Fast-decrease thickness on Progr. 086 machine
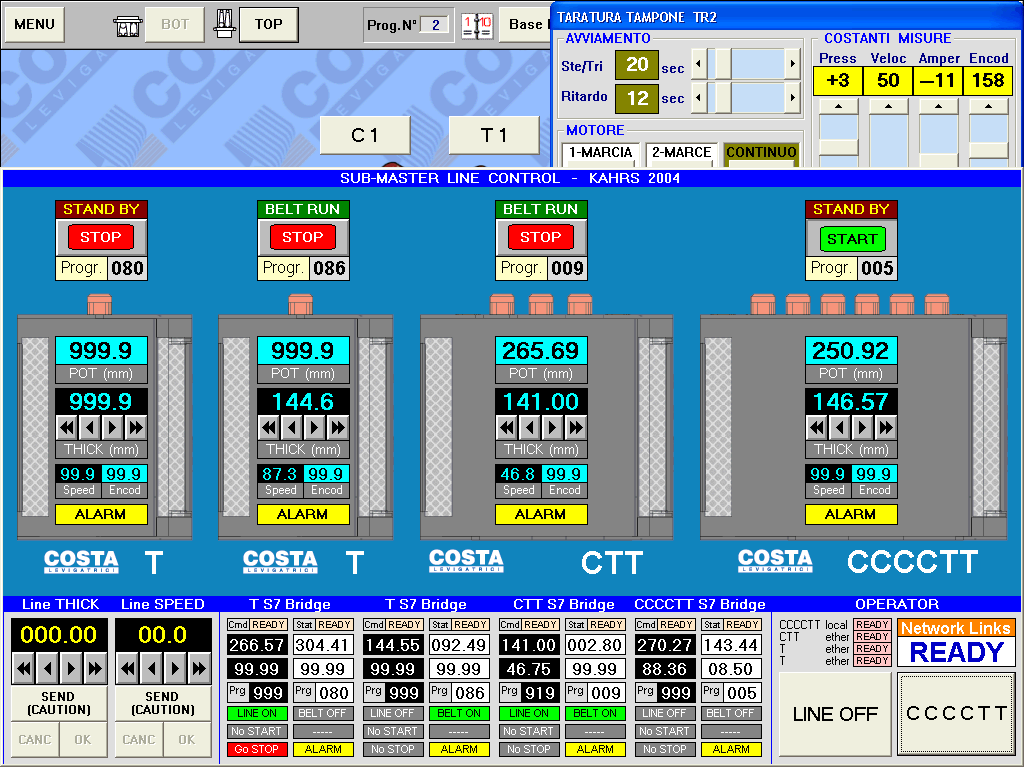The height and width of the screenshot is (767, 1024). (268, 428)
